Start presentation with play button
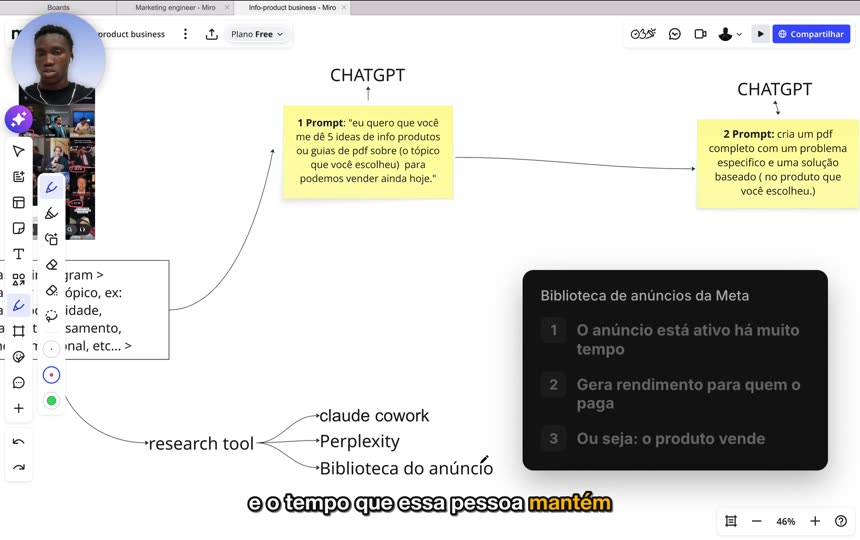Screen dimensions: 860x540 760,34
